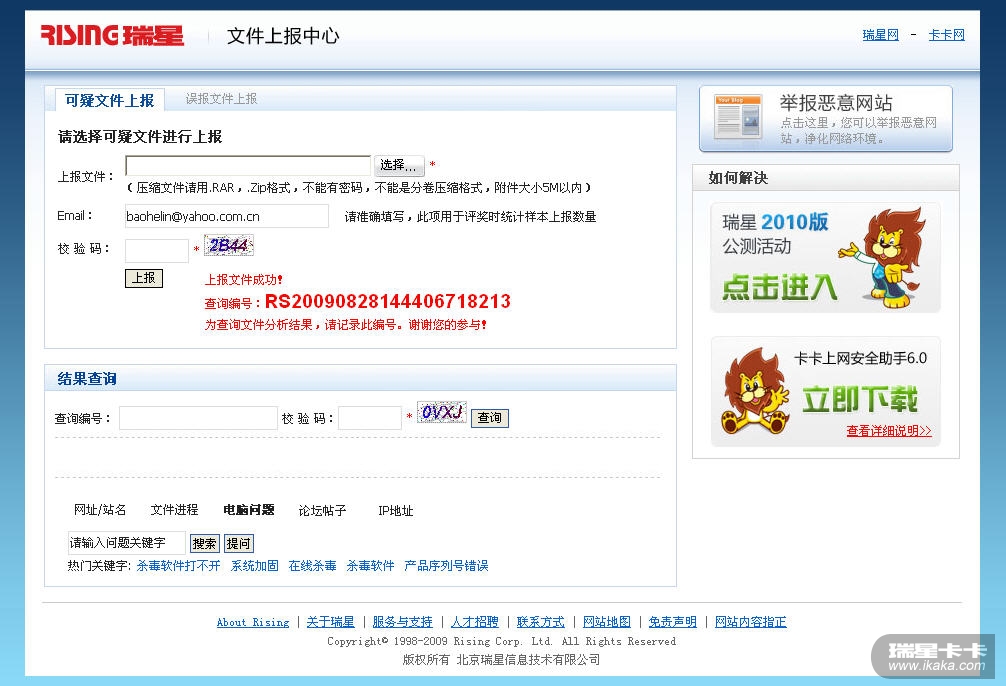This screenshot has width=1006, height=686.
Task: Open the 网站内容指正 footer link
Action: click(x=751, y=622)
